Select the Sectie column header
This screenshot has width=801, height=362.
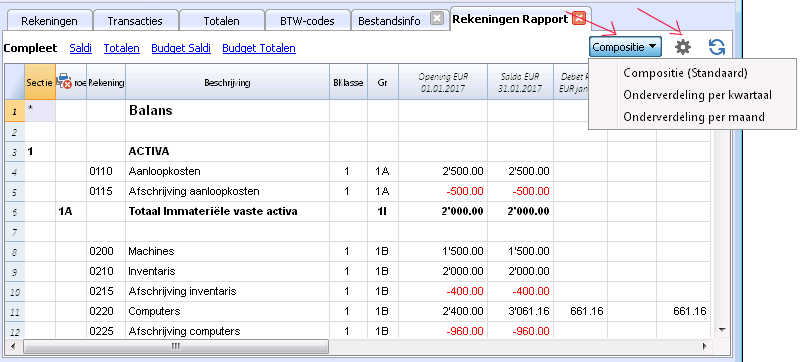point(40,82)
